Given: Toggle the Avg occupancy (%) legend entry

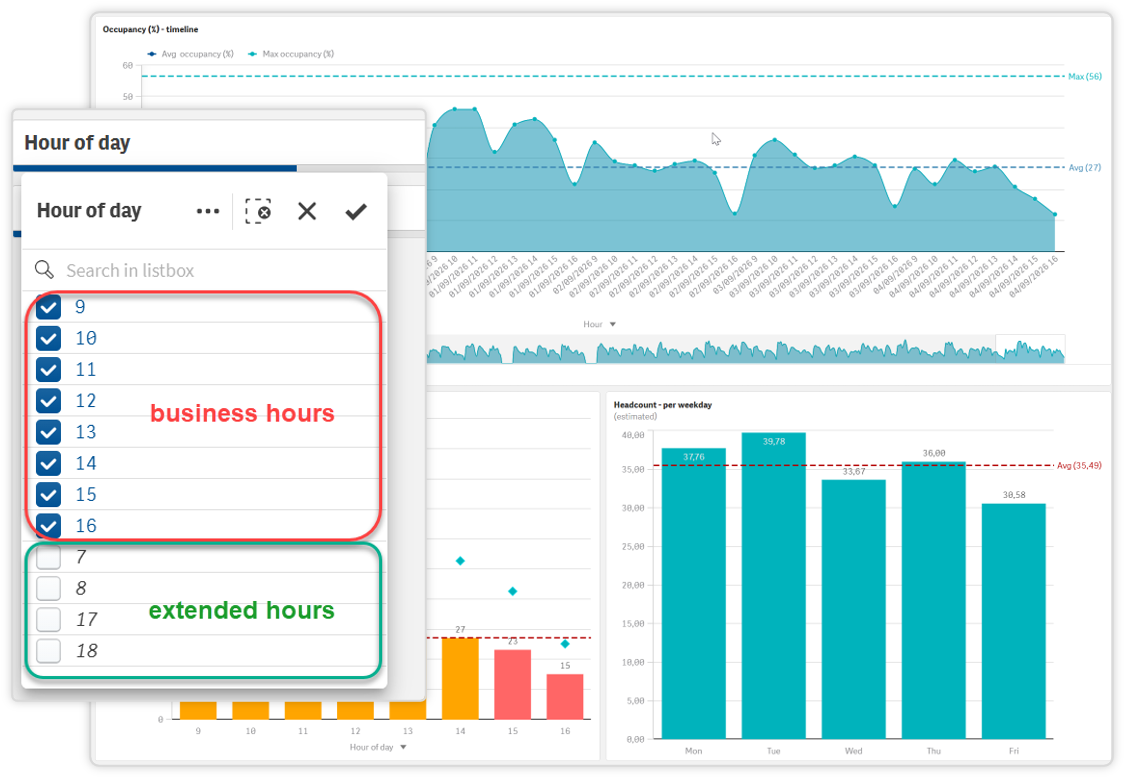Looking at the screenshot, I should click(x=191, y=54).
